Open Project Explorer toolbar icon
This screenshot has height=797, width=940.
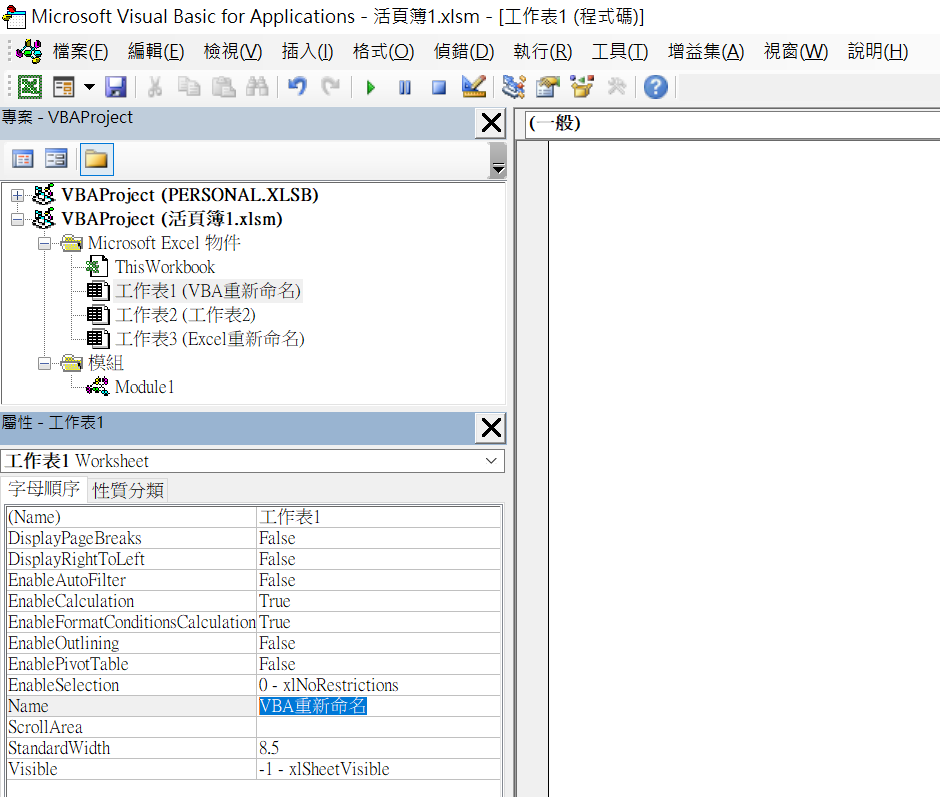coord(513,88)
